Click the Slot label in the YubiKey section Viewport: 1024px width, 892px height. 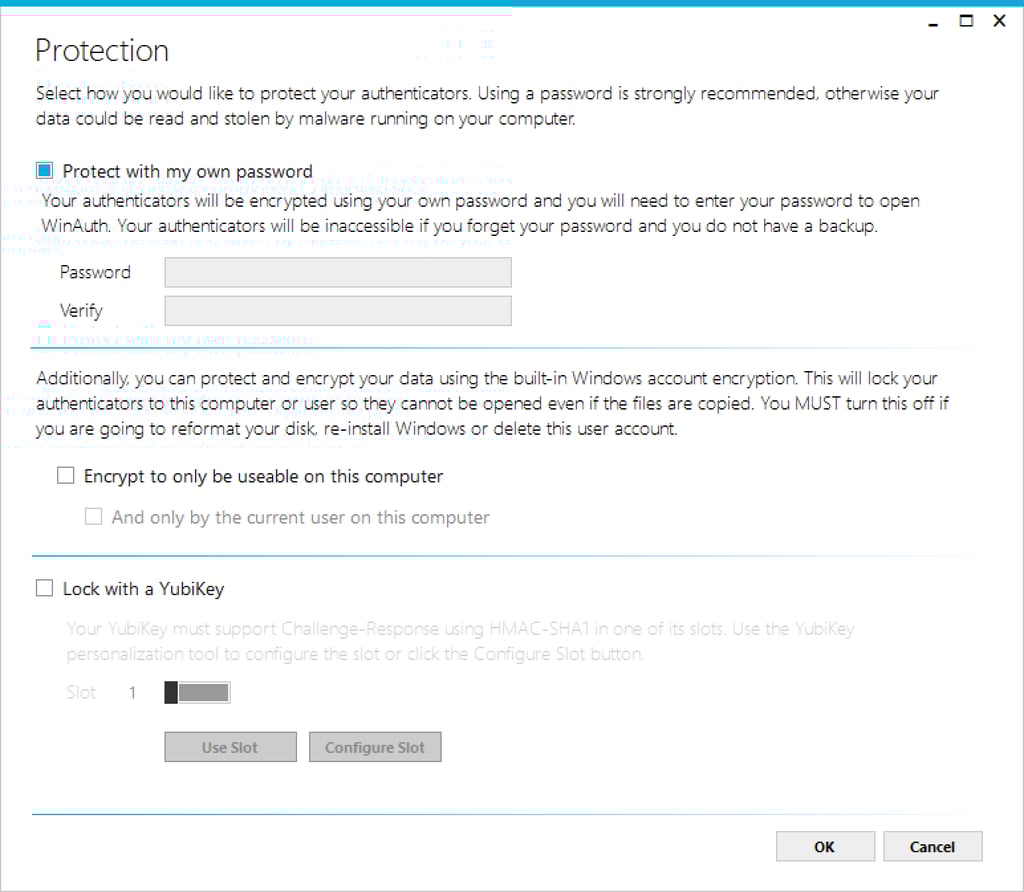[81, 692]
